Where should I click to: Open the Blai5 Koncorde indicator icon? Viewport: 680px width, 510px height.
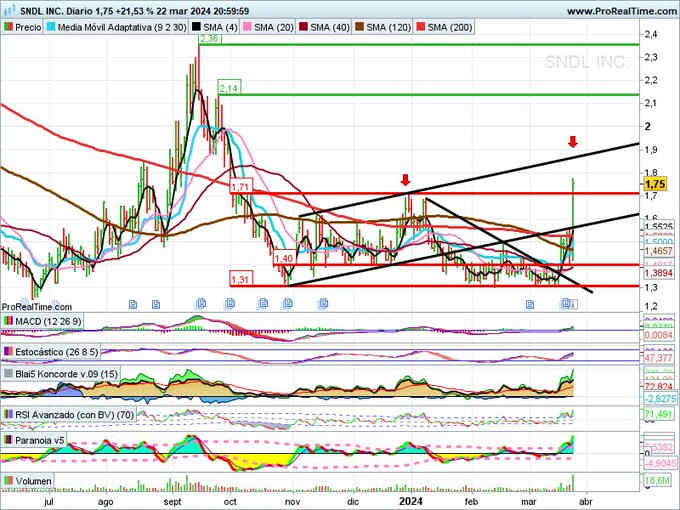(x=8, y=374)
